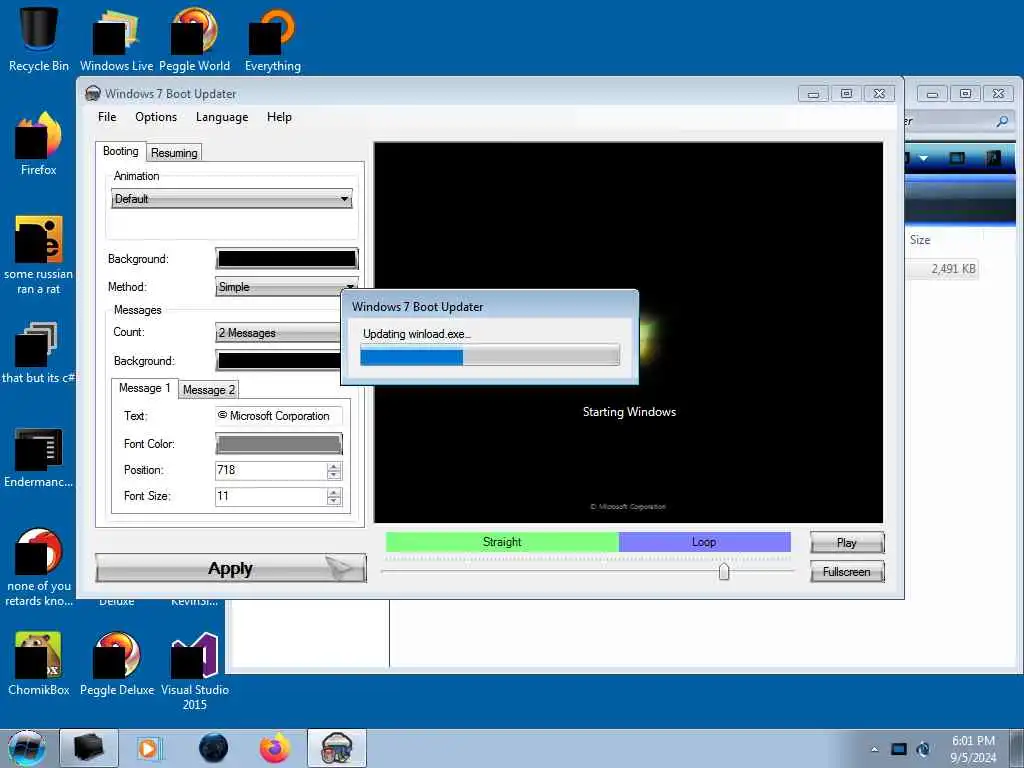Select the 'that but its c#' desktop icon

point(38,353)
